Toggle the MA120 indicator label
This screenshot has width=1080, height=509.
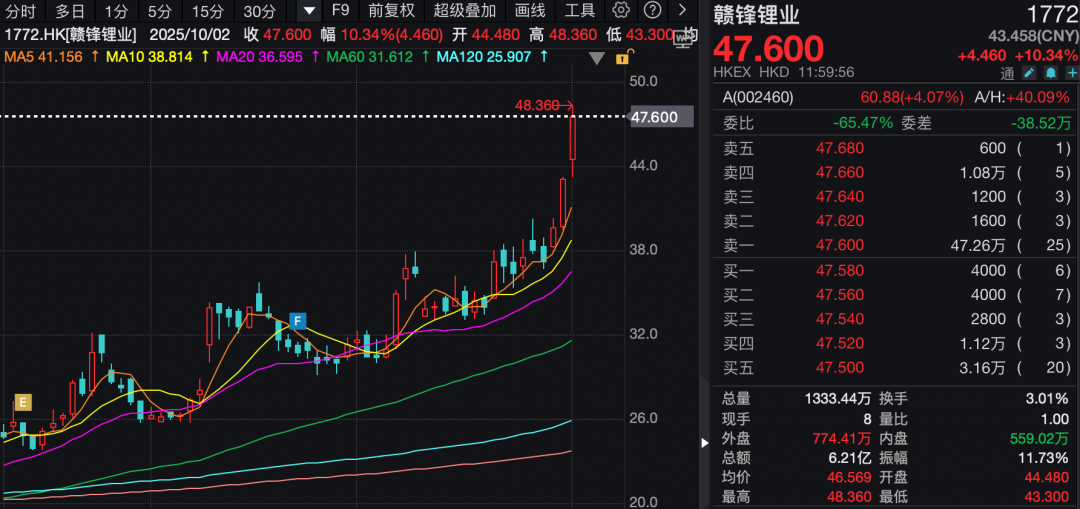(x=484, y=57)
